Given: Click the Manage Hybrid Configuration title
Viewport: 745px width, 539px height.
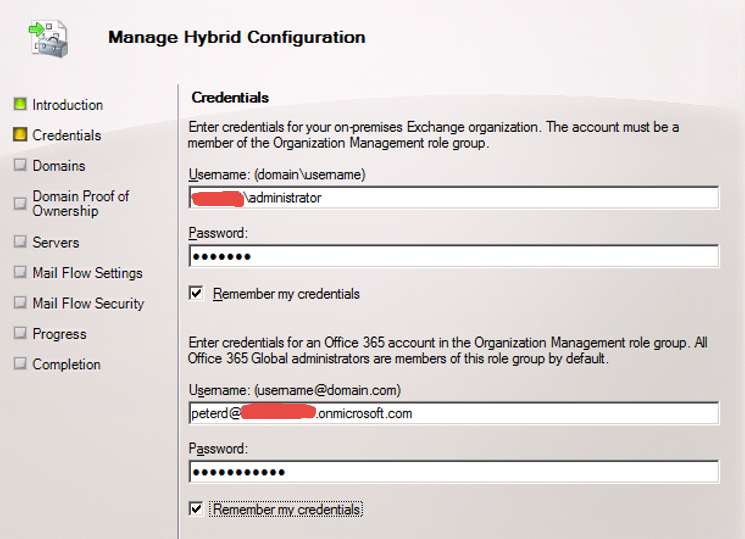Looking at the screenshot, I should [236, 38].
